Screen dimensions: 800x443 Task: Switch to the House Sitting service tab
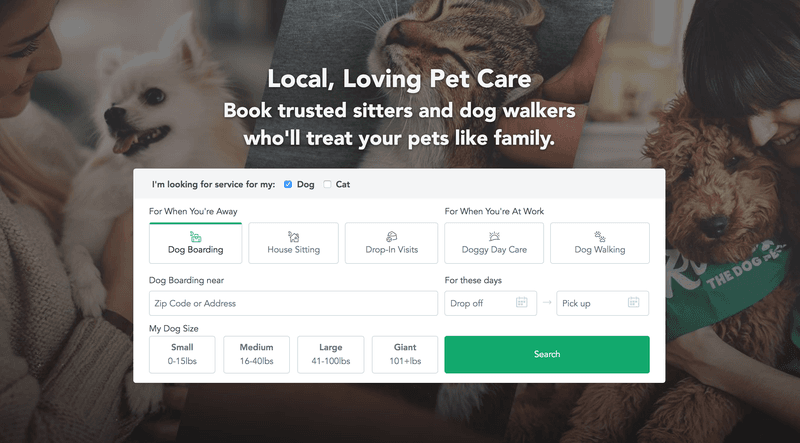pos(293,243)
